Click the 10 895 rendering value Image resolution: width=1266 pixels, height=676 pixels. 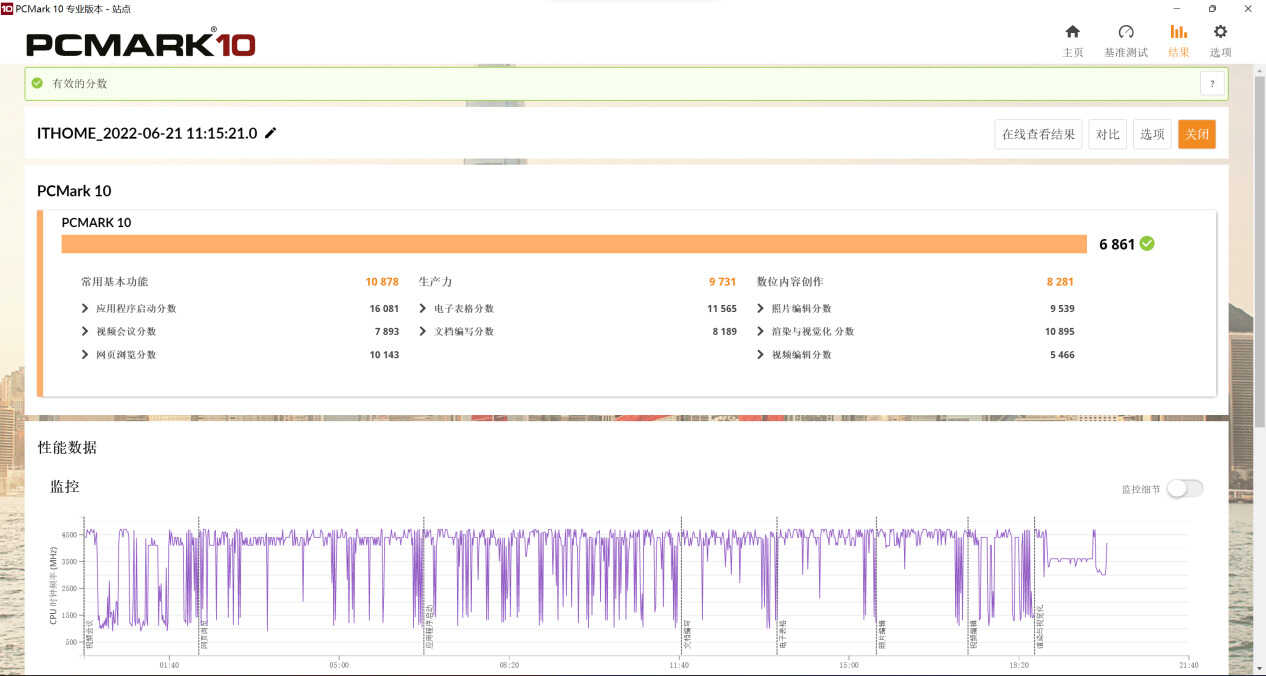(1060, 332)
